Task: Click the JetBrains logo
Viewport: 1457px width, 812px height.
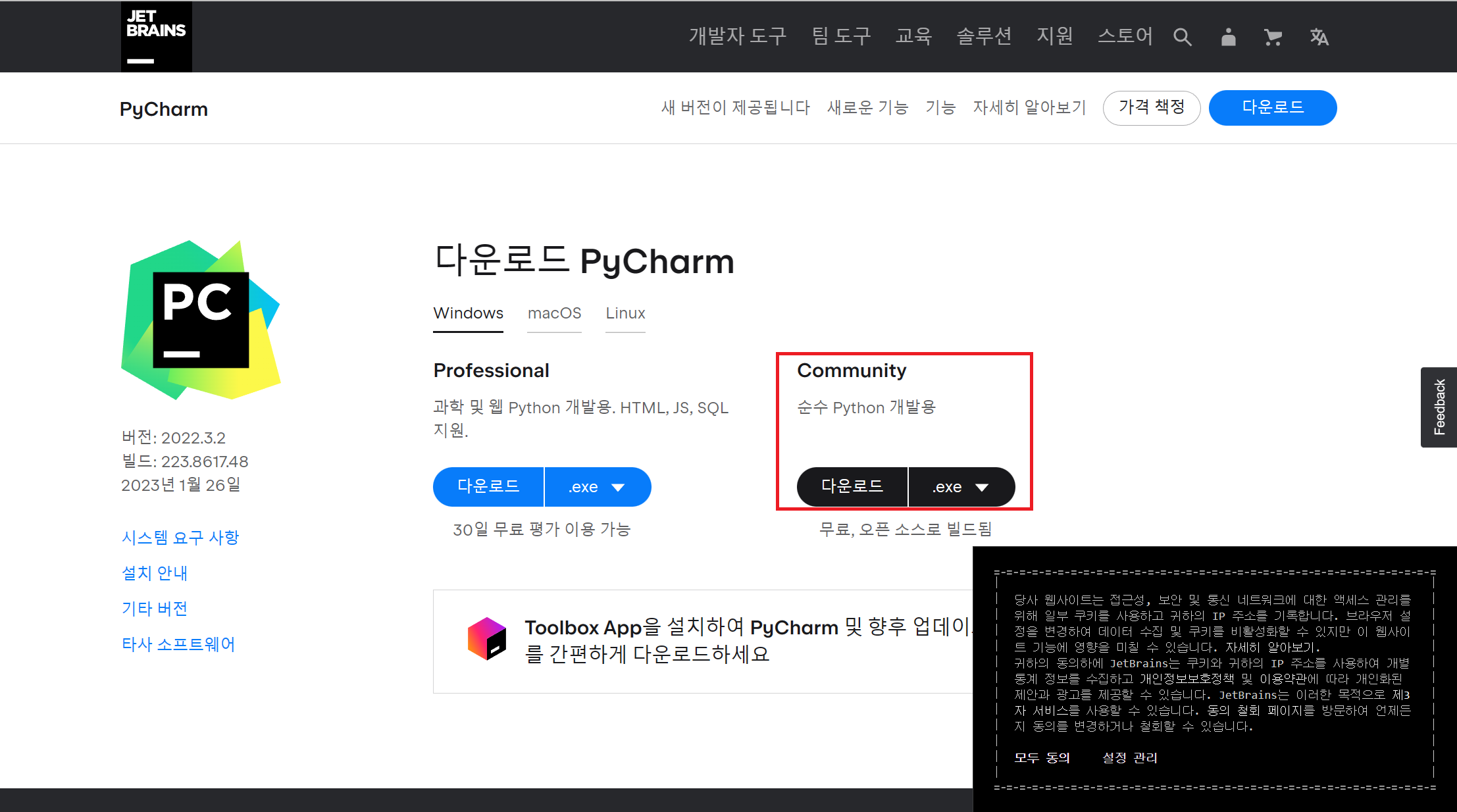Action: 157,36
